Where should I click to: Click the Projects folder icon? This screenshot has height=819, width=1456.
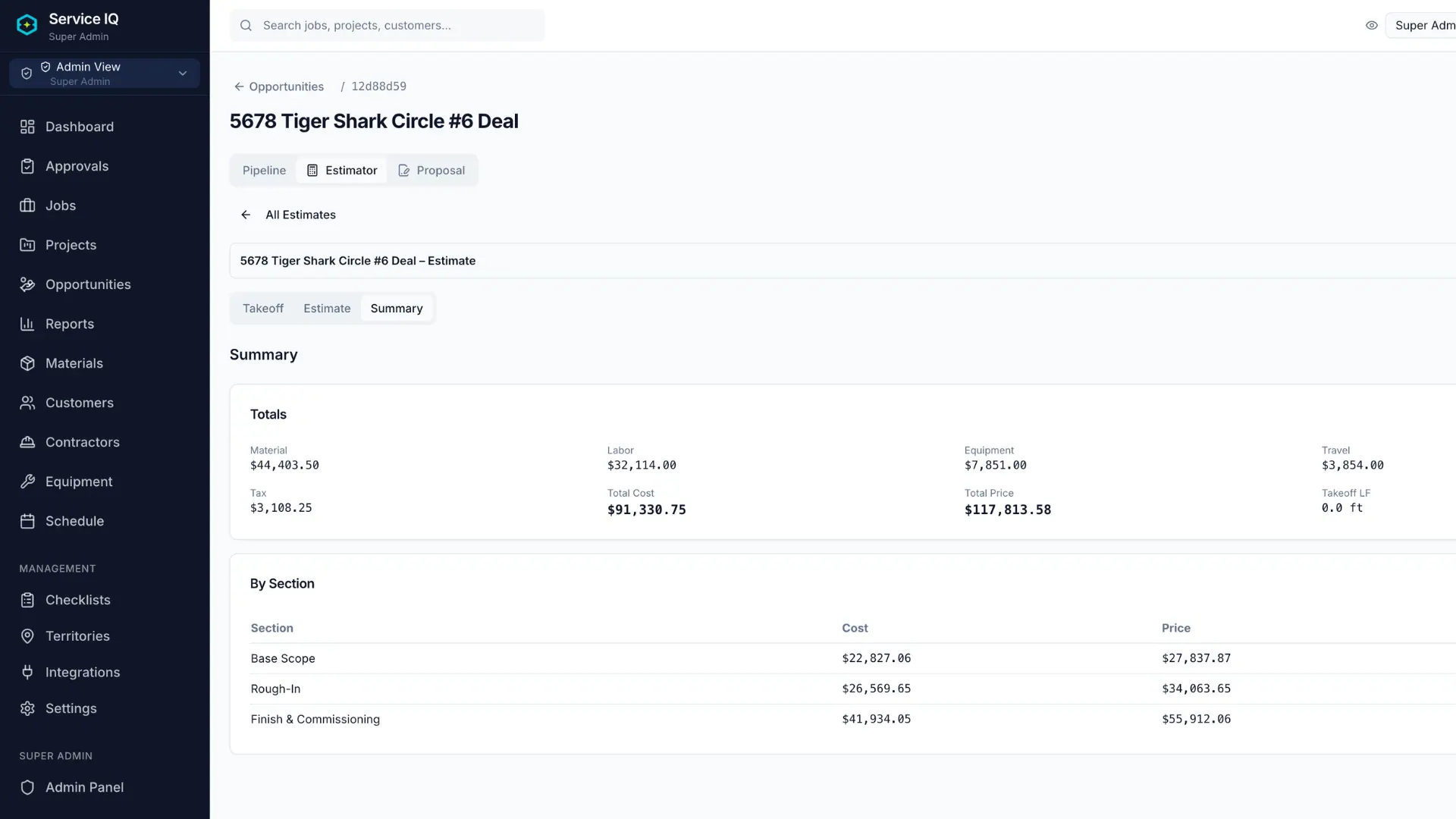click(27, 245)
